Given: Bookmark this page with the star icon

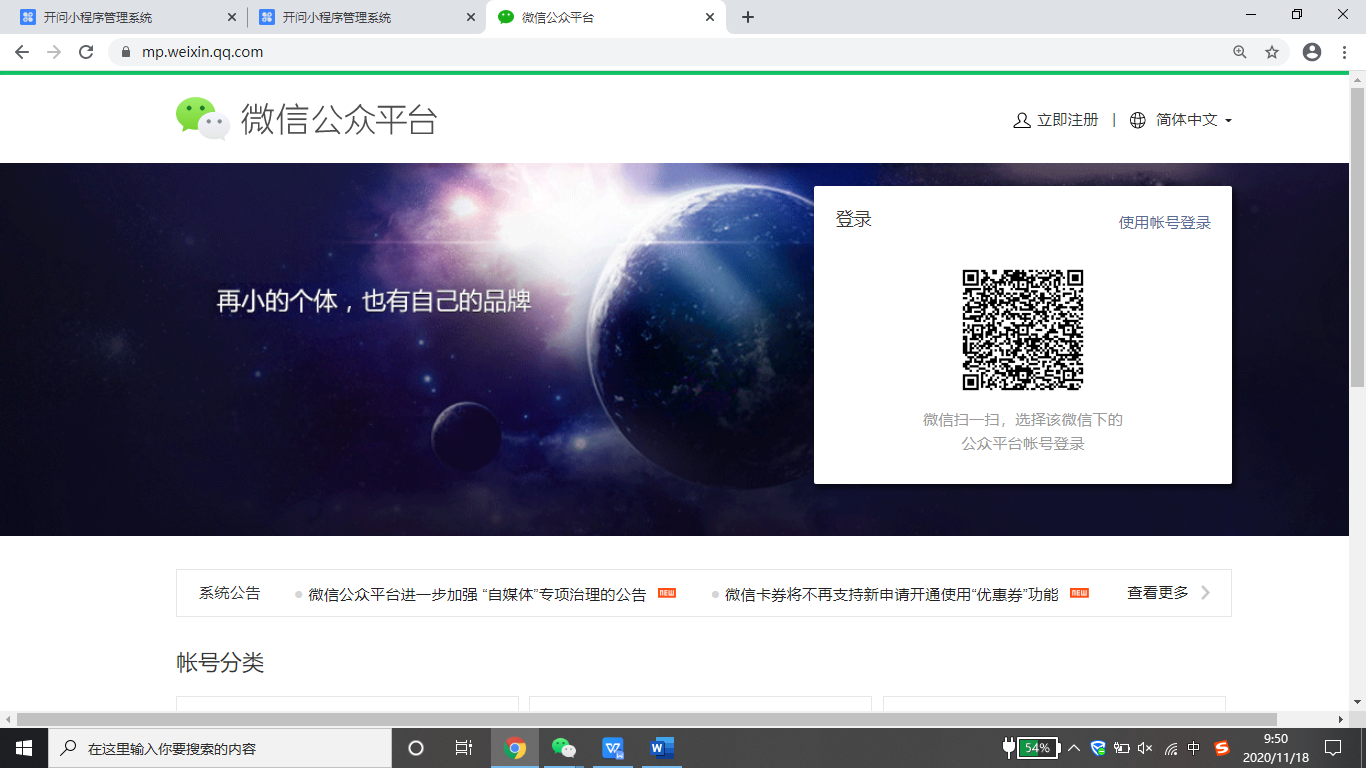Looking at the screenshot, I should click(1272, 52).
